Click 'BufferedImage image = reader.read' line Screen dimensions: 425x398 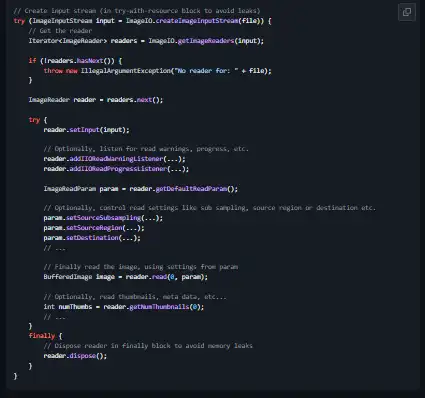point(126,277)
